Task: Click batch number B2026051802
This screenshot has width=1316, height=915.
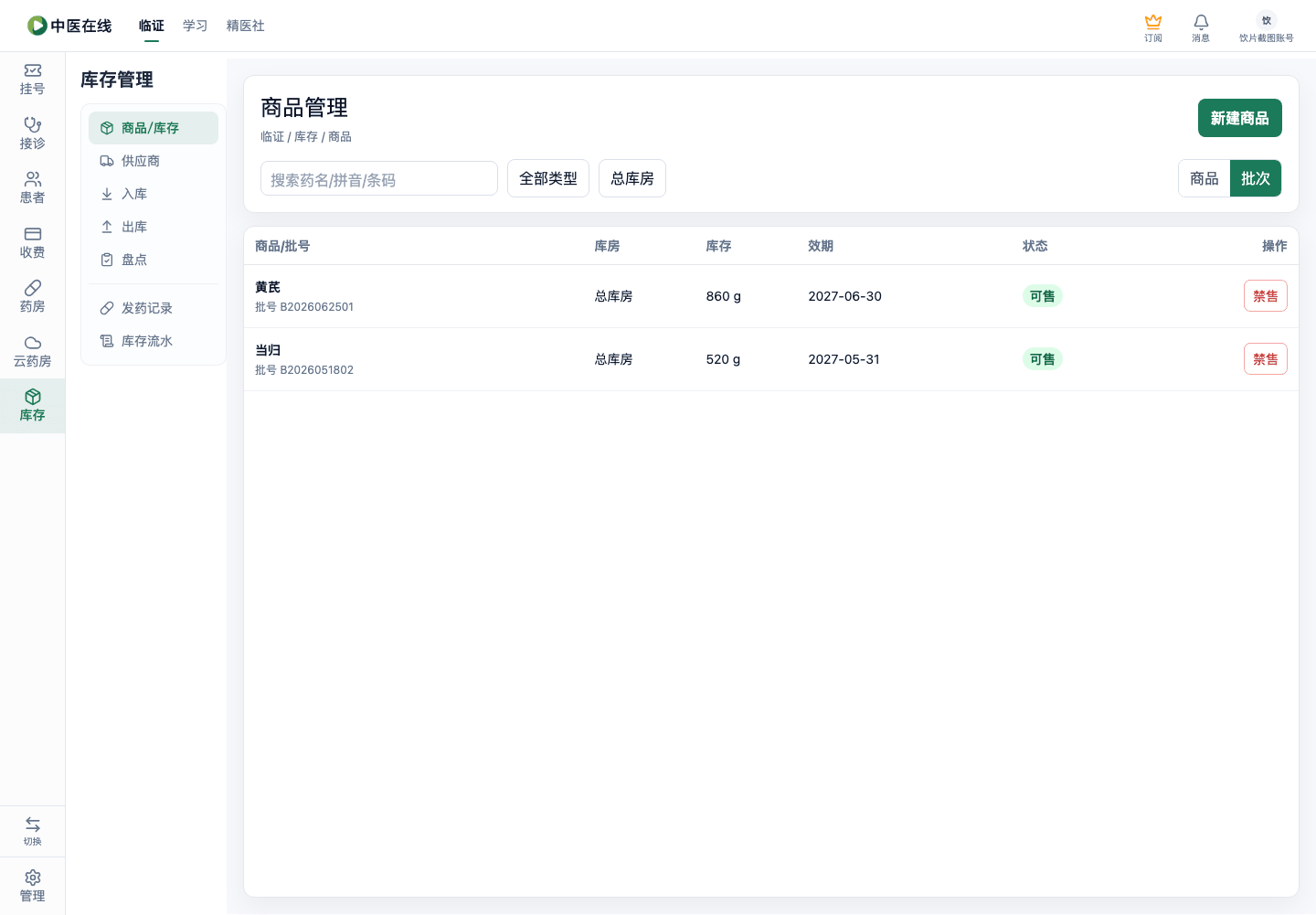Action: pyautogui.click(x=316, y=370)
